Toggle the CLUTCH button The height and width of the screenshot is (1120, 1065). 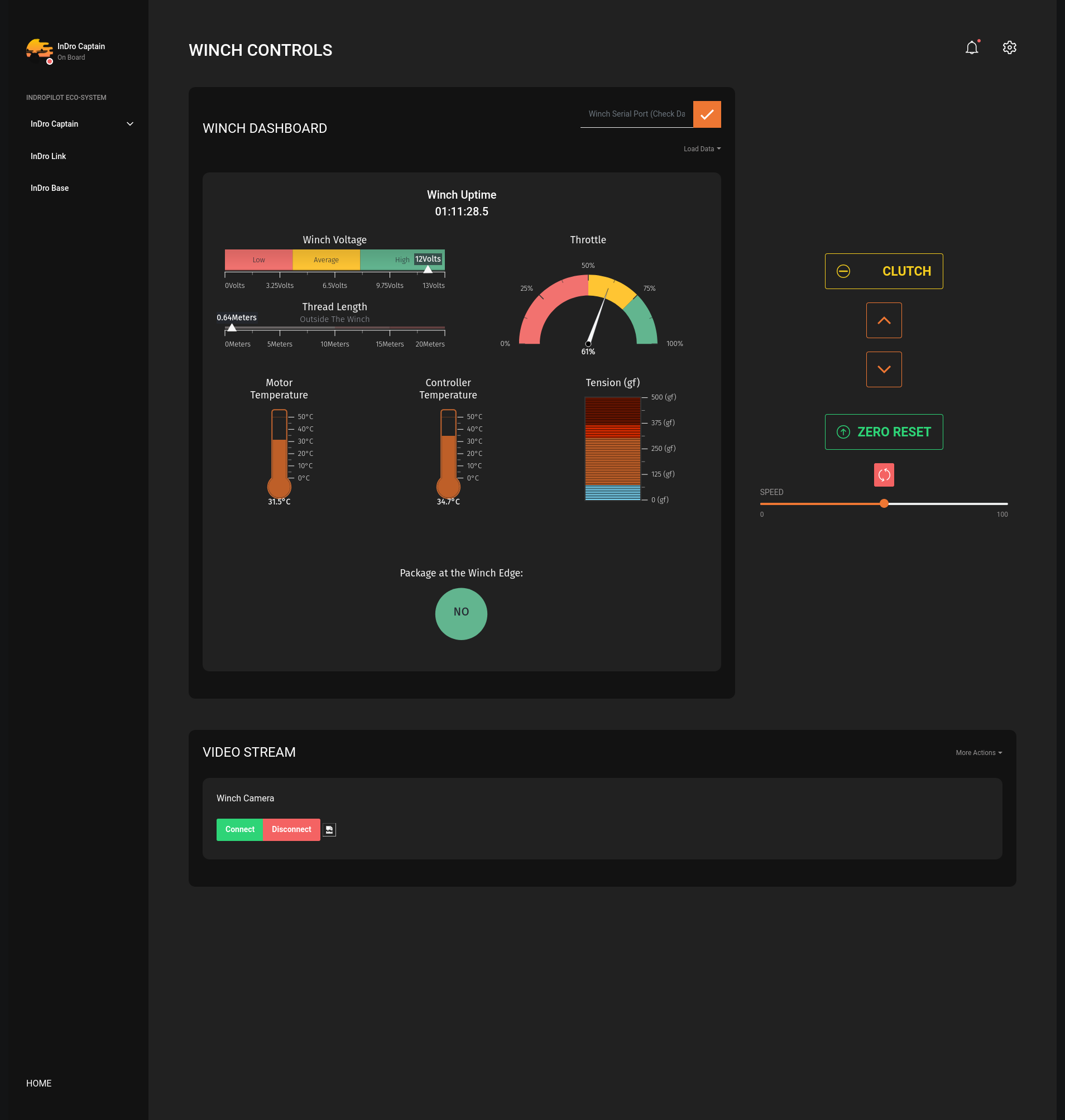pos(884,271)
